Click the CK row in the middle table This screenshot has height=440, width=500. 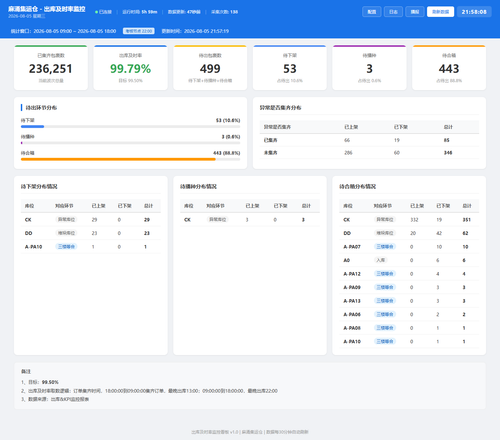250,220
